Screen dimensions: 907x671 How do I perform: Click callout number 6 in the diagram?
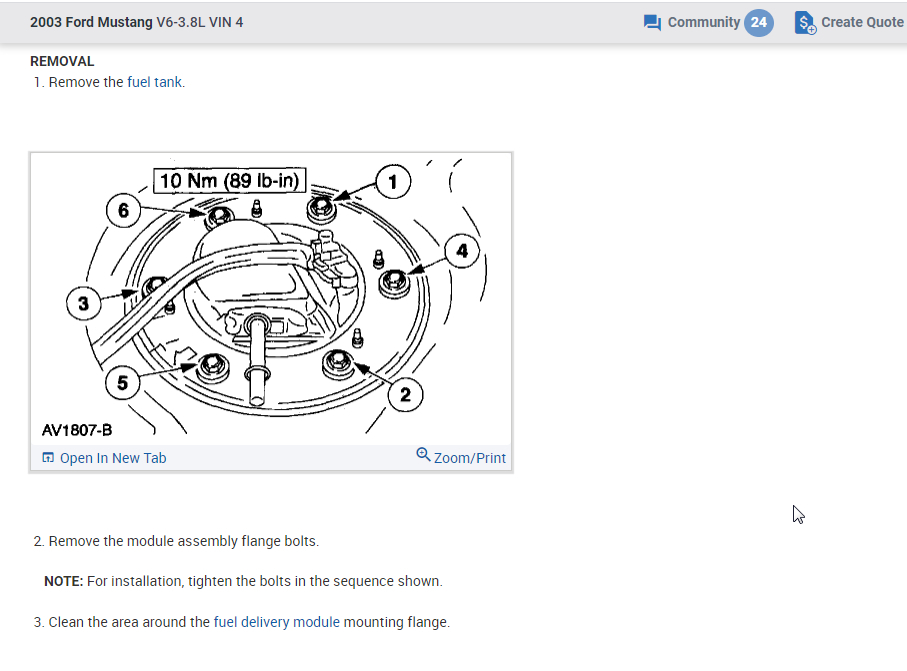pyautogui.click(x=123, y=210)
